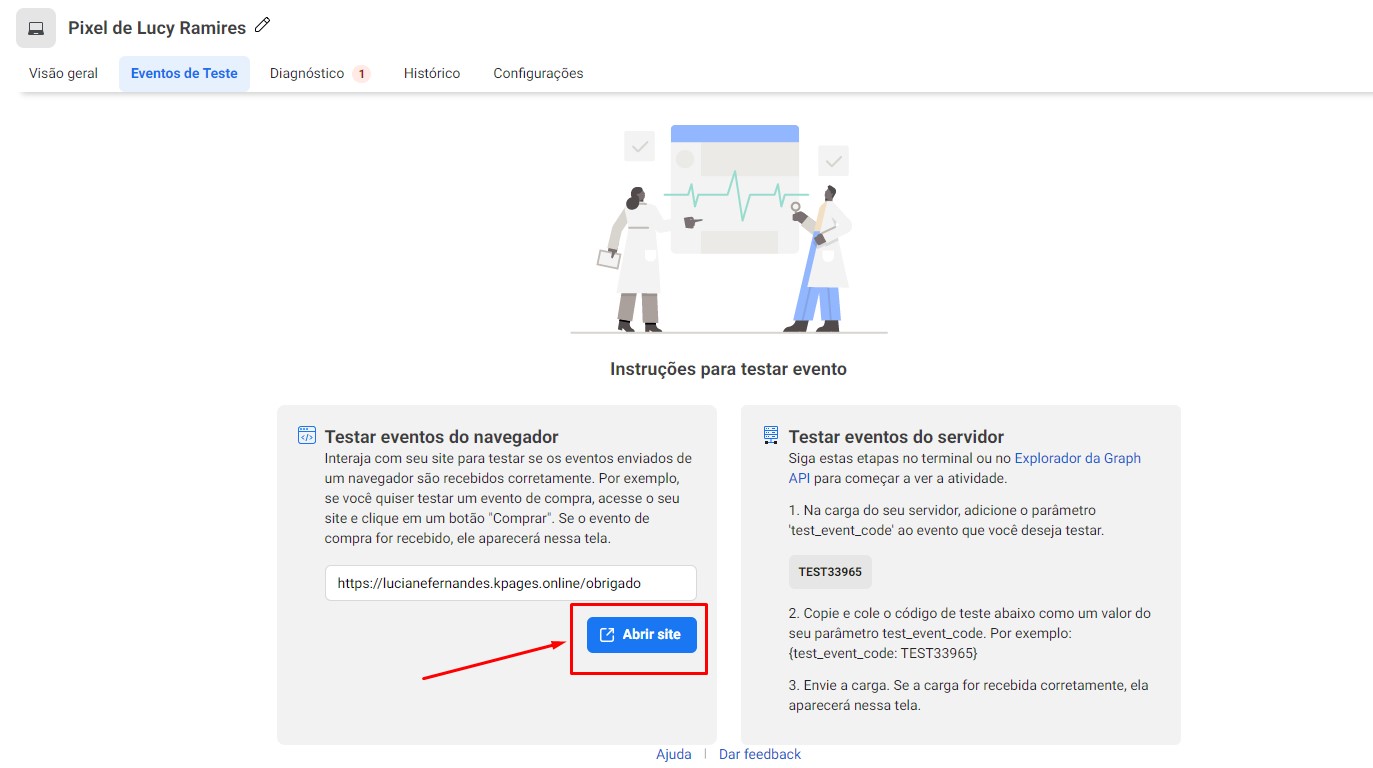Click the TEST33965 test code chip
This screenshot has height=768, width=1373.
coord(830,572)
